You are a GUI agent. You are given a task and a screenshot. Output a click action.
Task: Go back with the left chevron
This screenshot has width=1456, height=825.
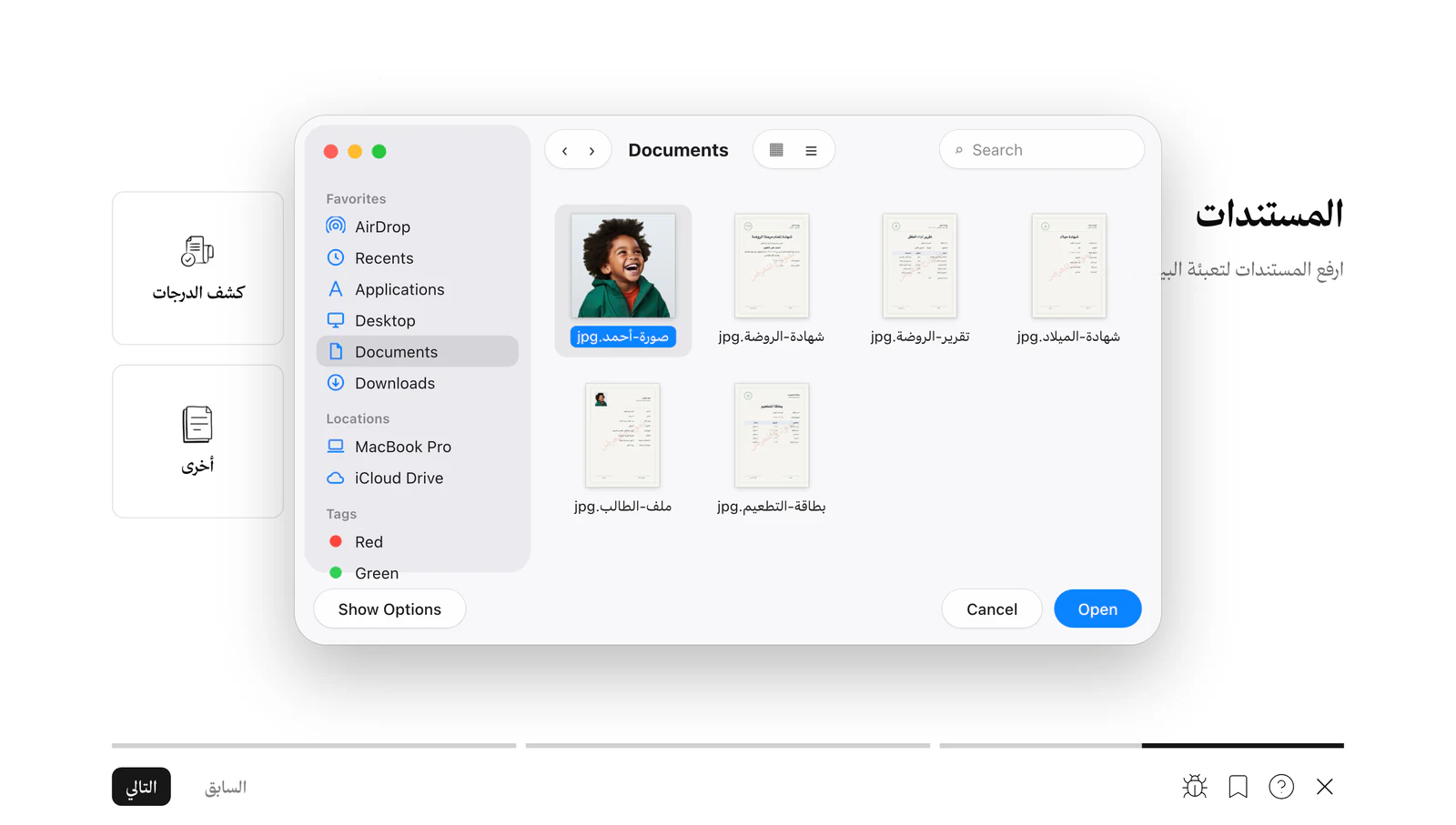(565, 151)
